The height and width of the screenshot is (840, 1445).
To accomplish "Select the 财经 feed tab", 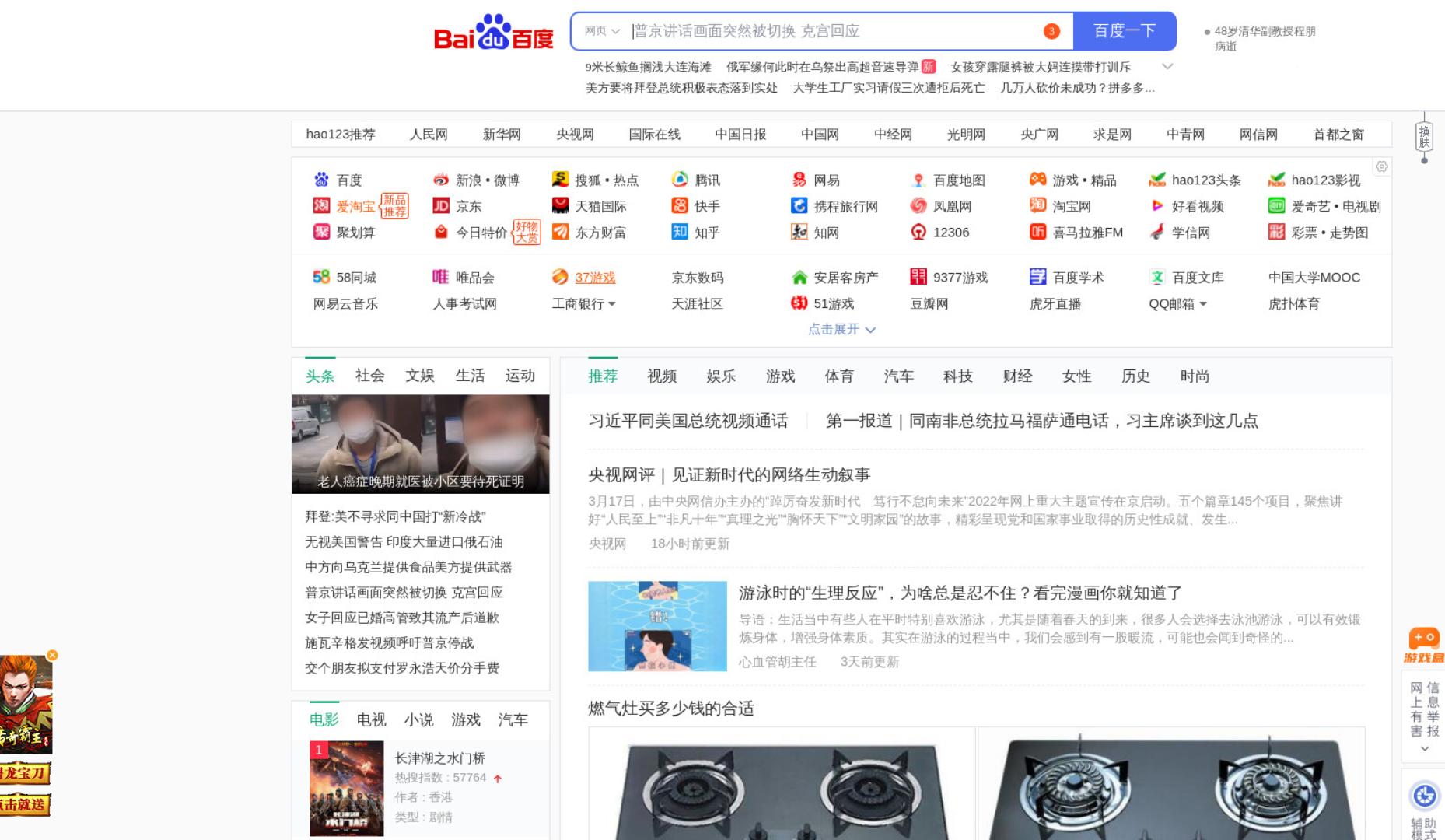I will (x=1017, y=376).
